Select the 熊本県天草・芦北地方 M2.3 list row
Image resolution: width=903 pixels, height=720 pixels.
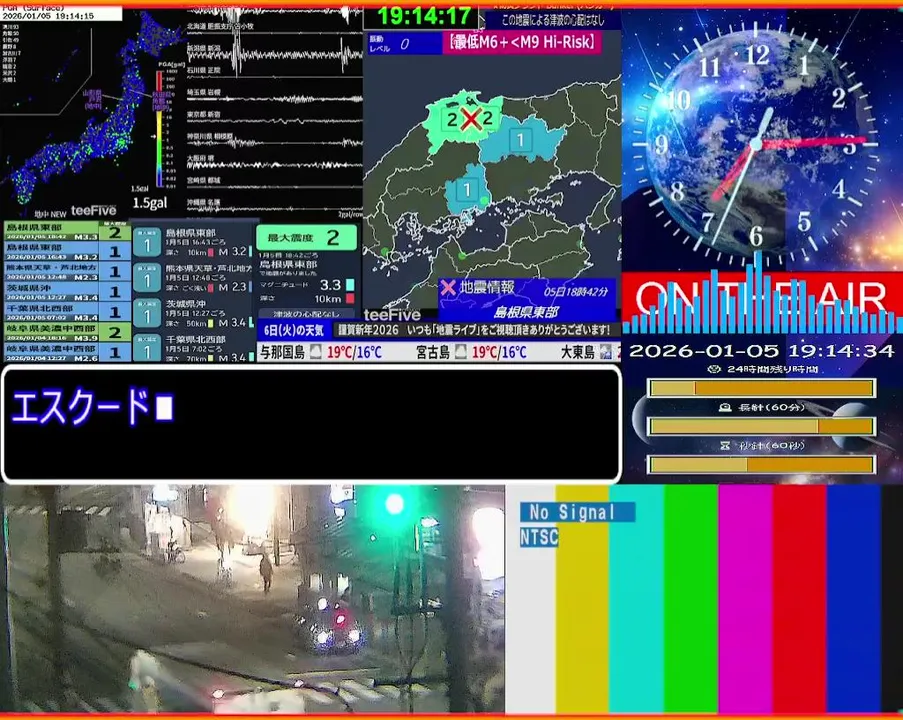point(67,272)
